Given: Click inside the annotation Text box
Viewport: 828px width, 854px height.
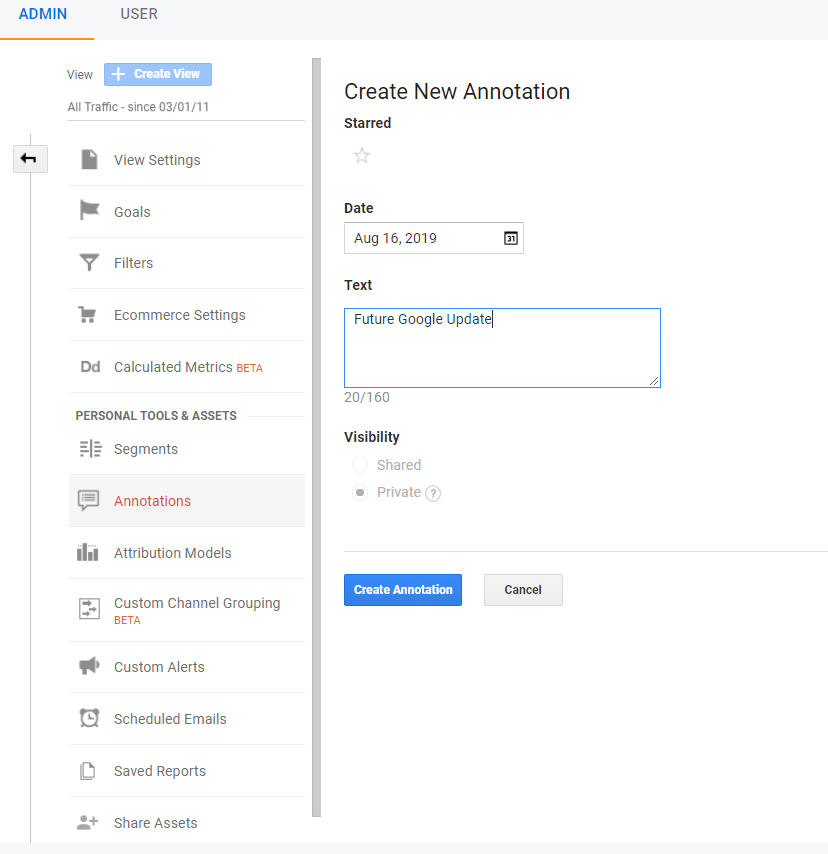Looking at the screenshot, I should (x=502, y=347).
